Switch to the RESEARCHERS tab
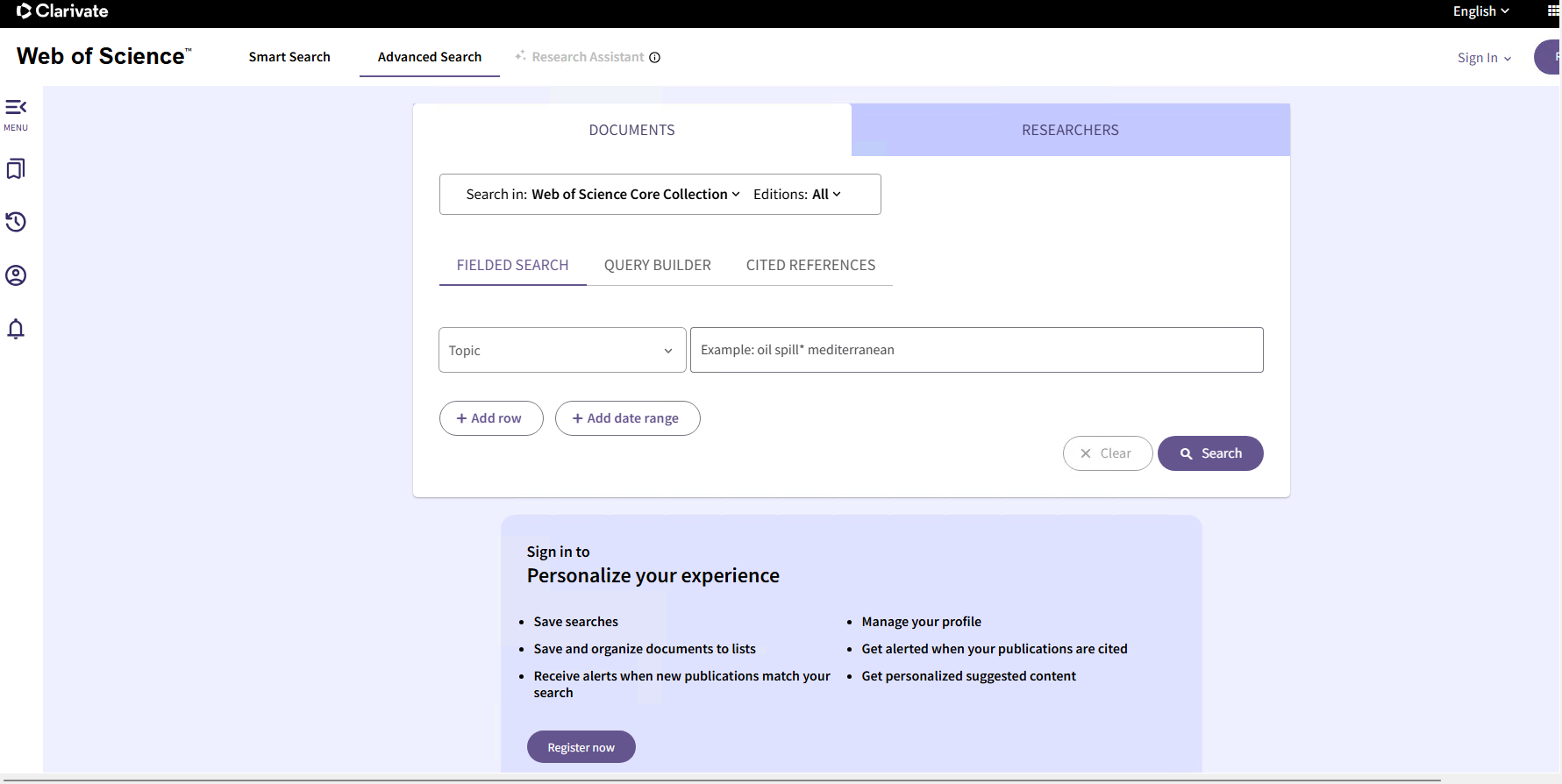This screenshot has width=1562, height=784. [x=1070, y=130]
